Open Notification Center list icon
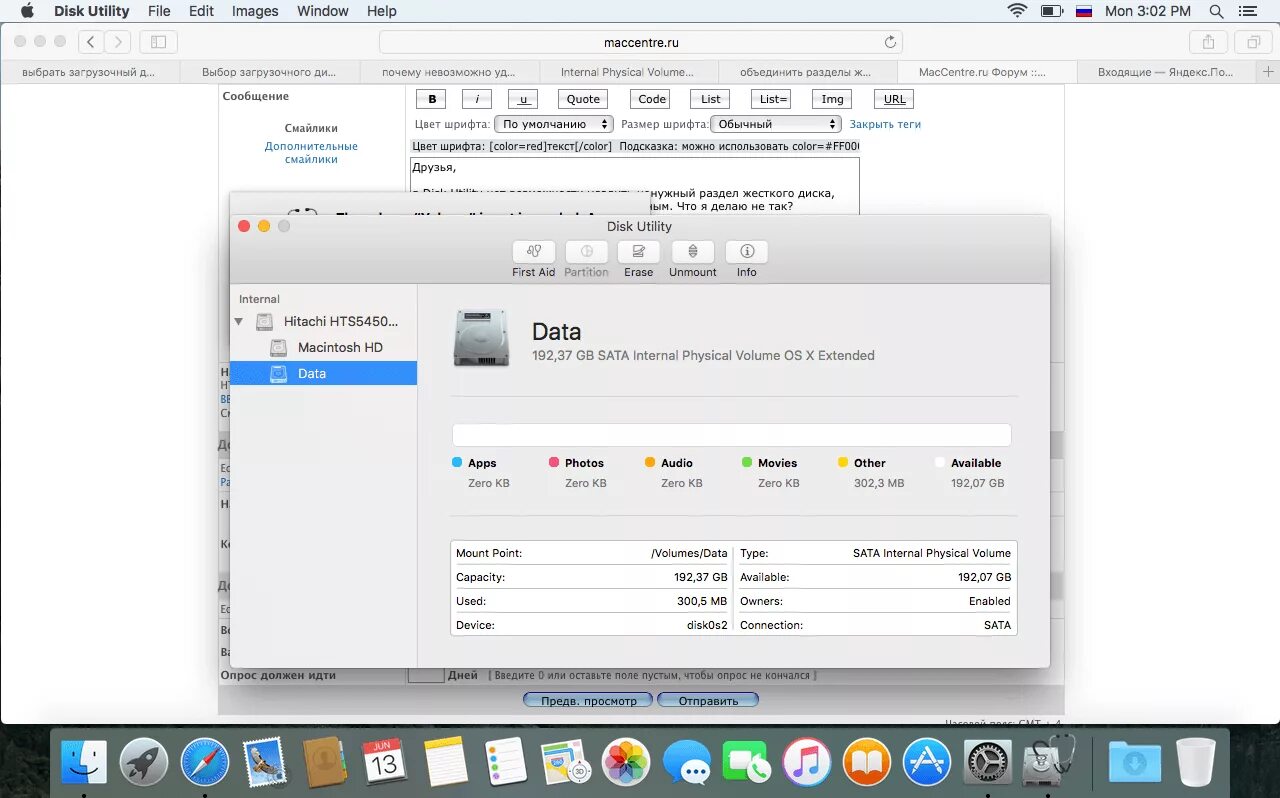Viewport: 1280px width, 798px height. point(1247,11)
